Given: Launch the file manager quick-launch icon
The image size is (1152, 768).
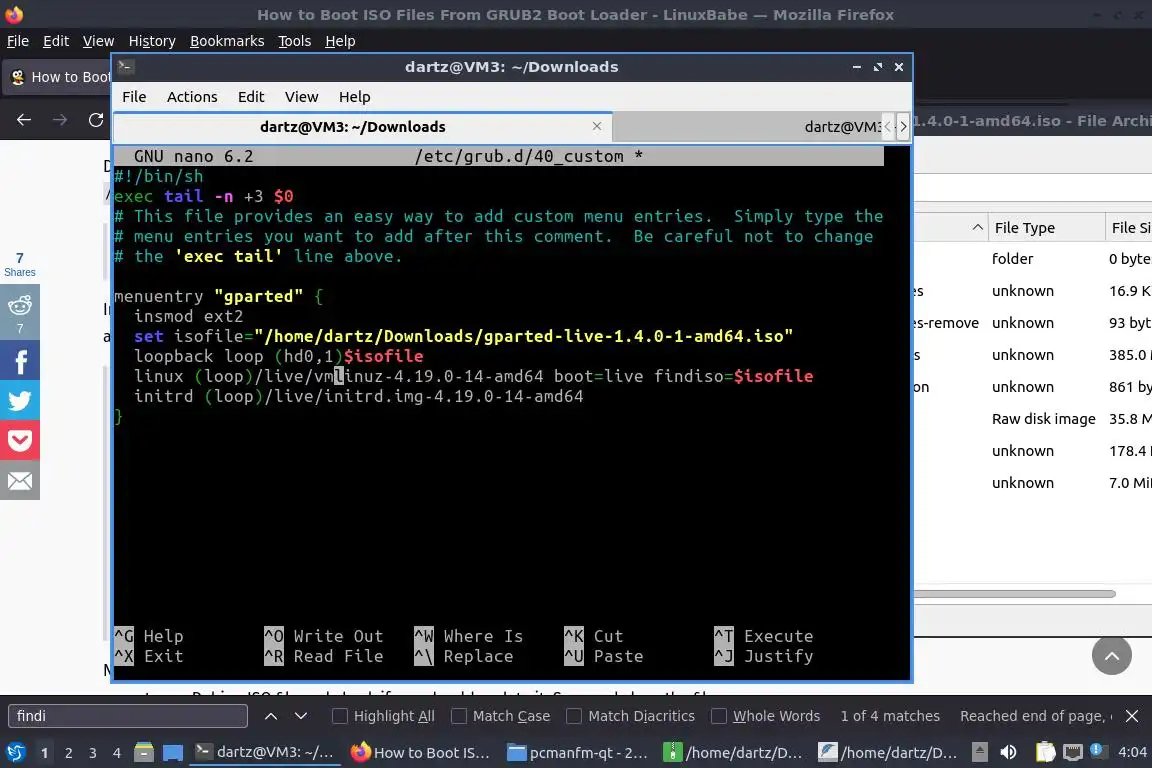Looking at the screenshot, I should [x=144, y=752].
